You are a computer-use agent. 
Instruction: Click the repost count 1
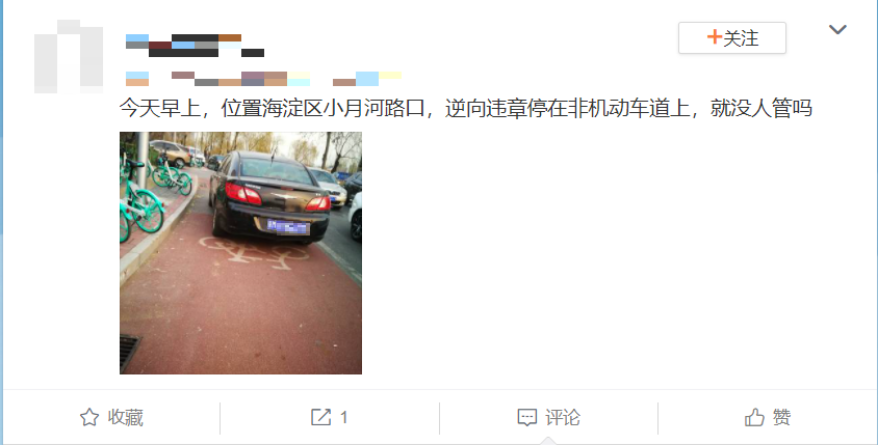pyautogui.click(x=344, y=417)
